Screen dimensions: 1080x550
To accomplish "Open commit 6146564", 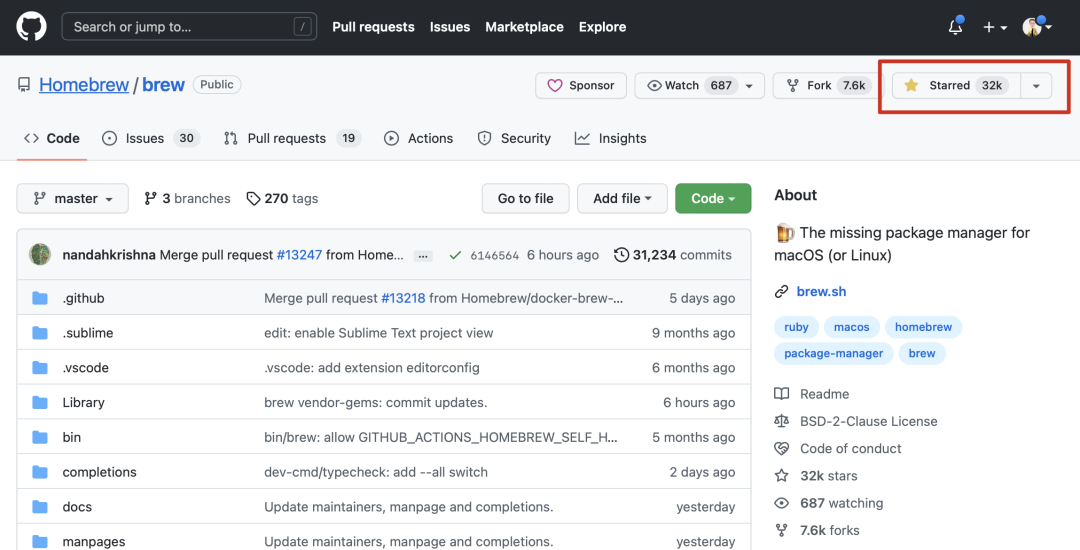I will point(495,255).
